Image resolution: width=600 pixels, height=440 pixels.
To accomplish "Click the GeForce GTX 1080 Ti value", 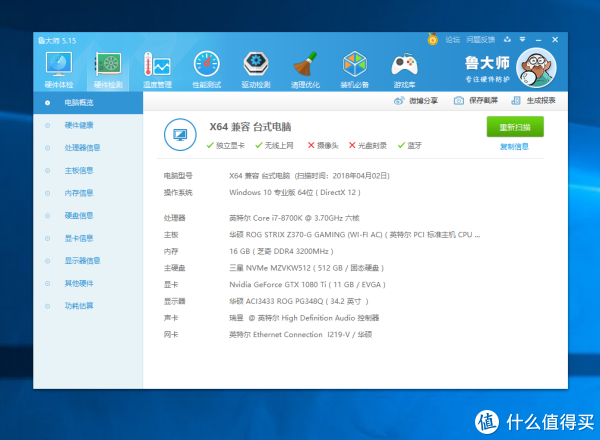I will tap(307, 285).
